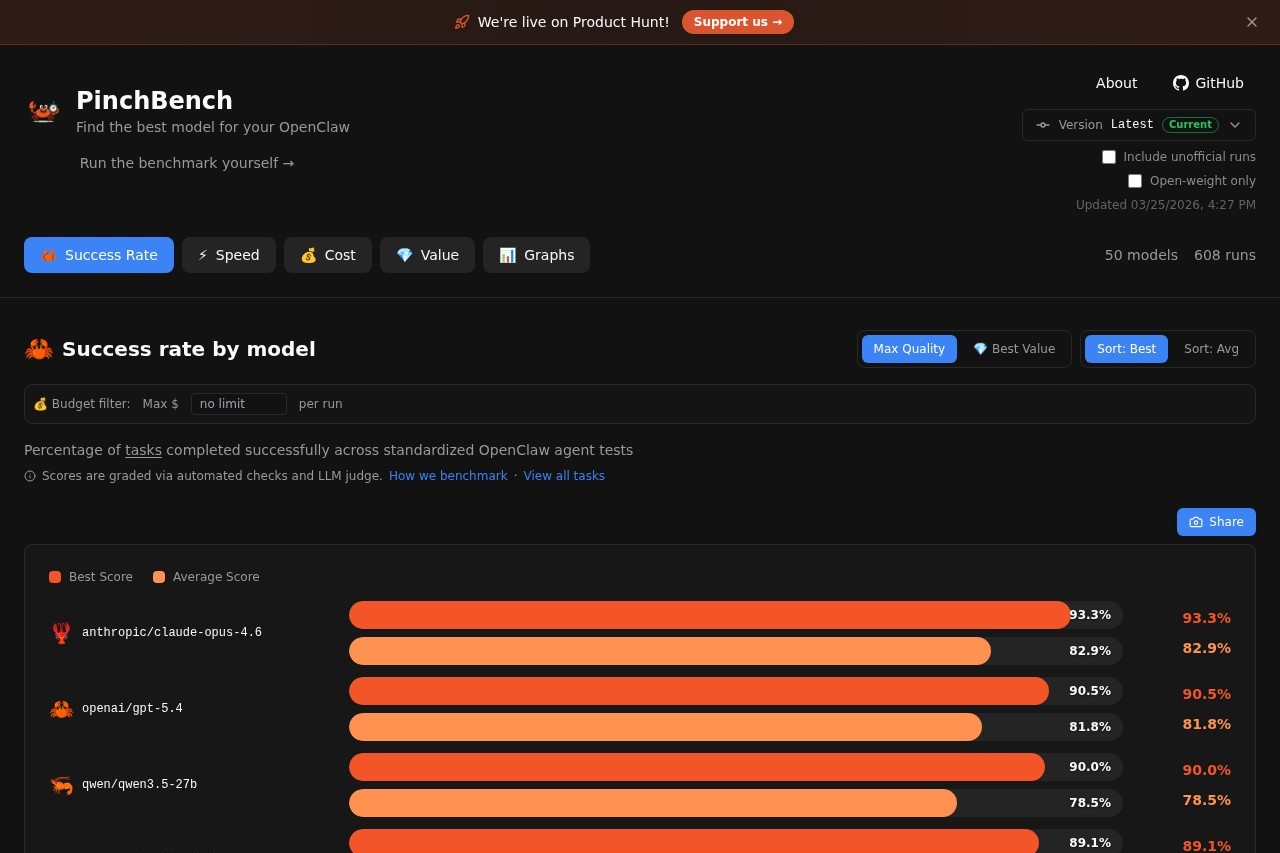Click the Best Score bar for claude-opus-4.6
This screenshot has height=853, width=1280.
point(709,615)
